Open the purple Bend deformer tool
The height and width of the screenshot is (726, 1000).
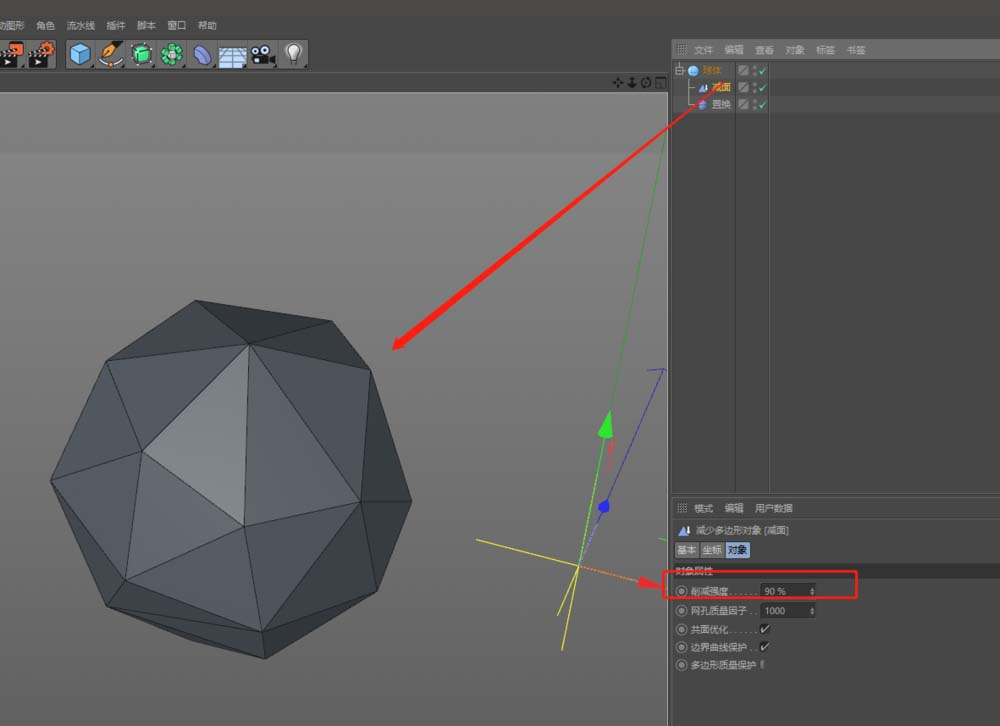click(x=202, y=54)
